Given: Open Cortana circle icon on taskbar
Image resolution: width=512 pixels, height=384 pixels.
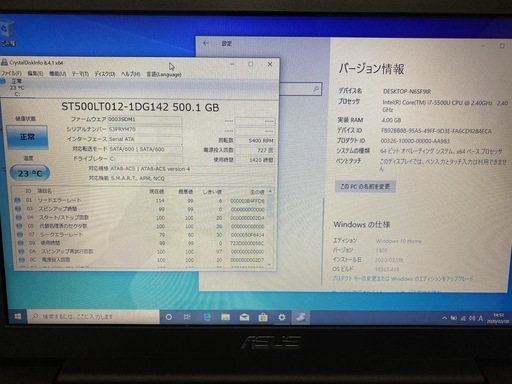Looking at the screenshot, I should (169, 317).
